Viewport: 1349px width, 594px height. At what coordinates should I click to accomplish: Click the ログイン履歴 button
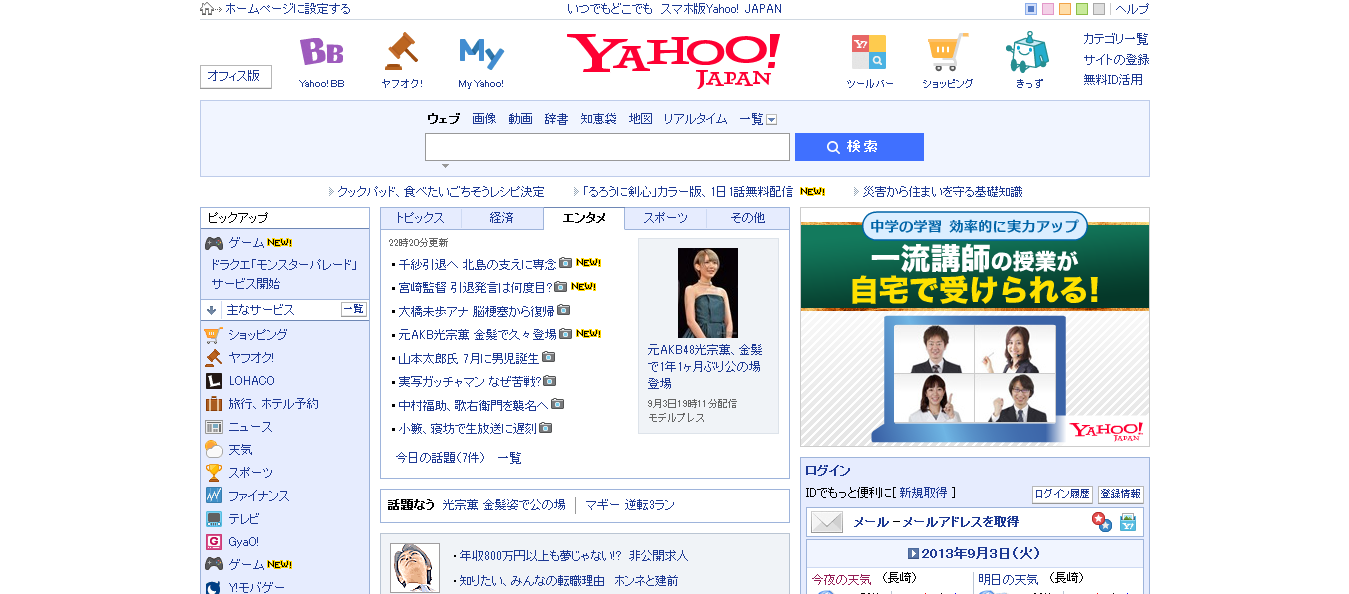[1062, 494]
